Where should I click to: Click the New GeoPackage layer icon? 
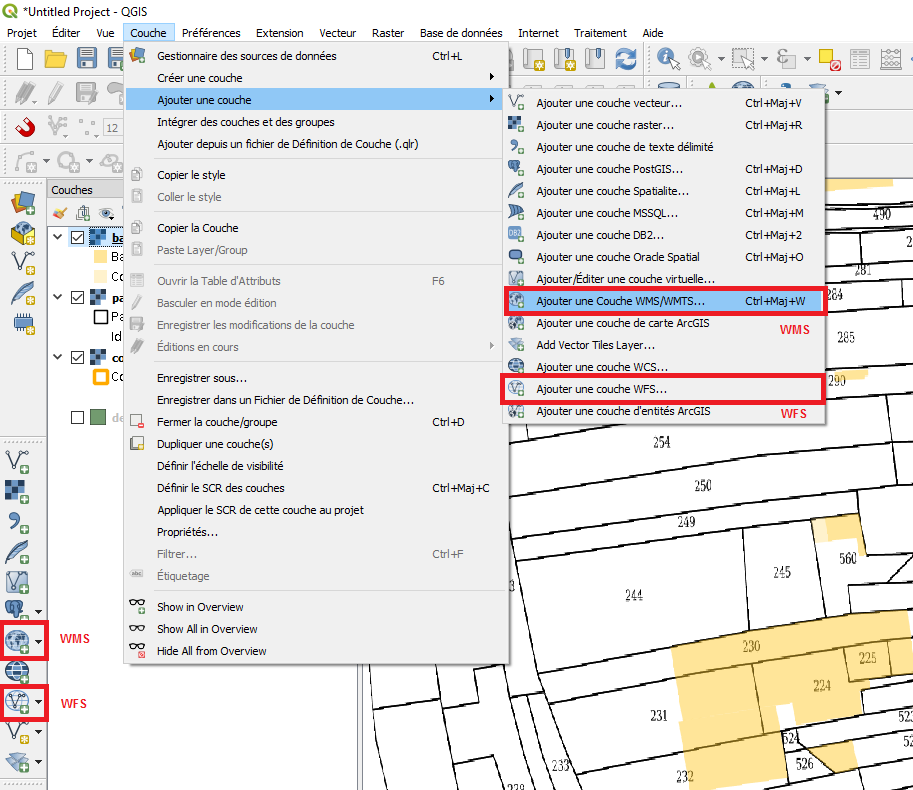[23, 233]
